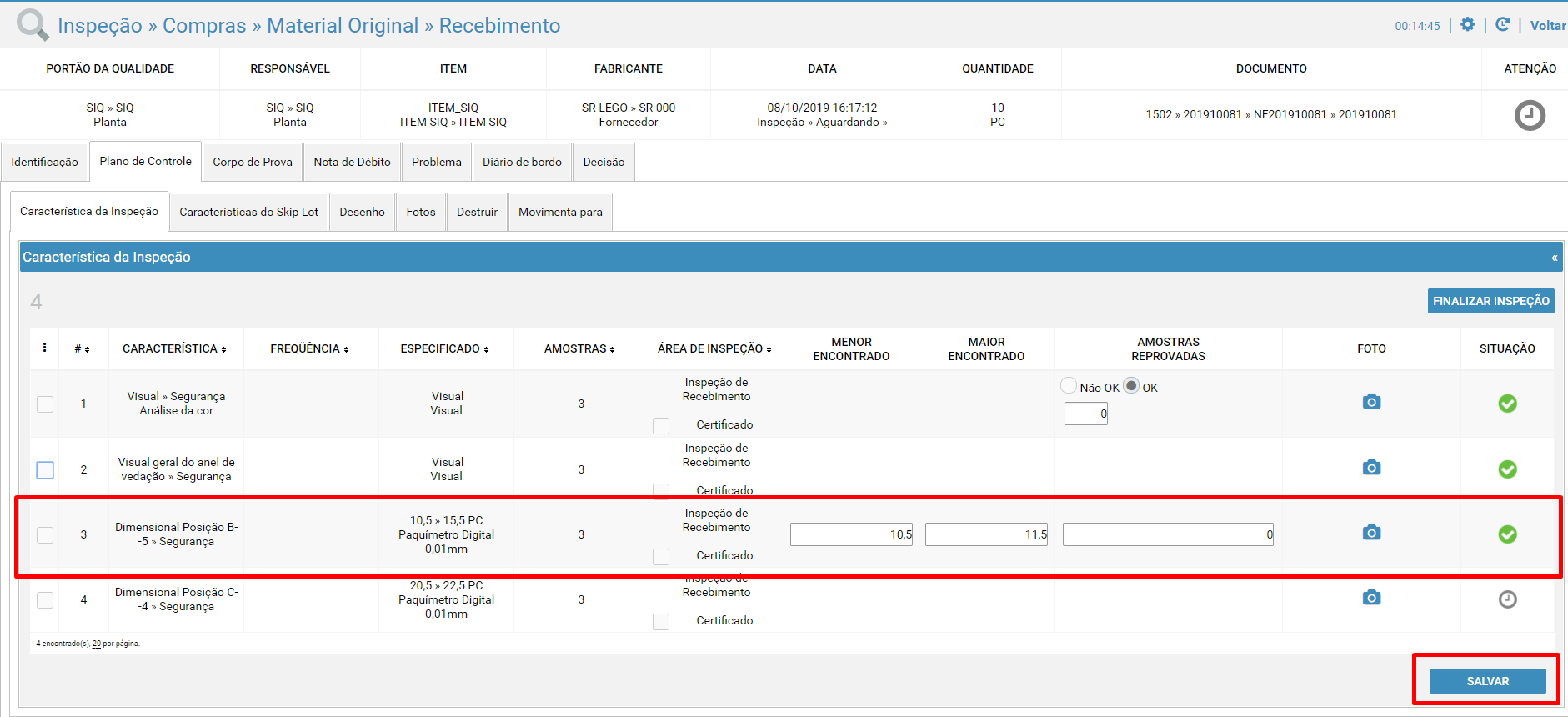Viewport: 1568px width, 717px height.
Task: Open camera photo for row 4
Action: coord(1371,598)
